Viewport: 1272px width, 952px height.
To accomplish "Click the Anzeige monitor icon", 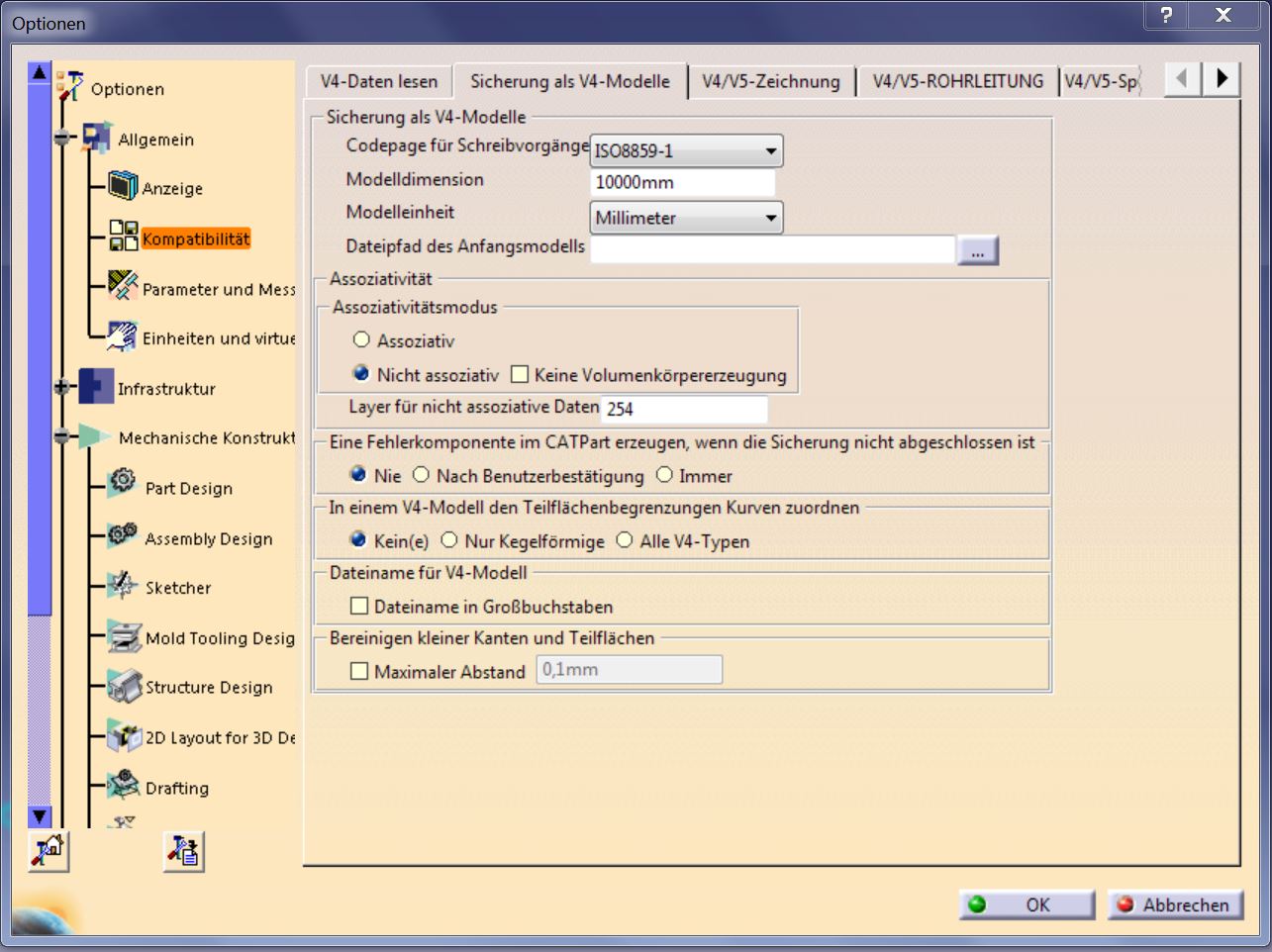I will [123, 186].
